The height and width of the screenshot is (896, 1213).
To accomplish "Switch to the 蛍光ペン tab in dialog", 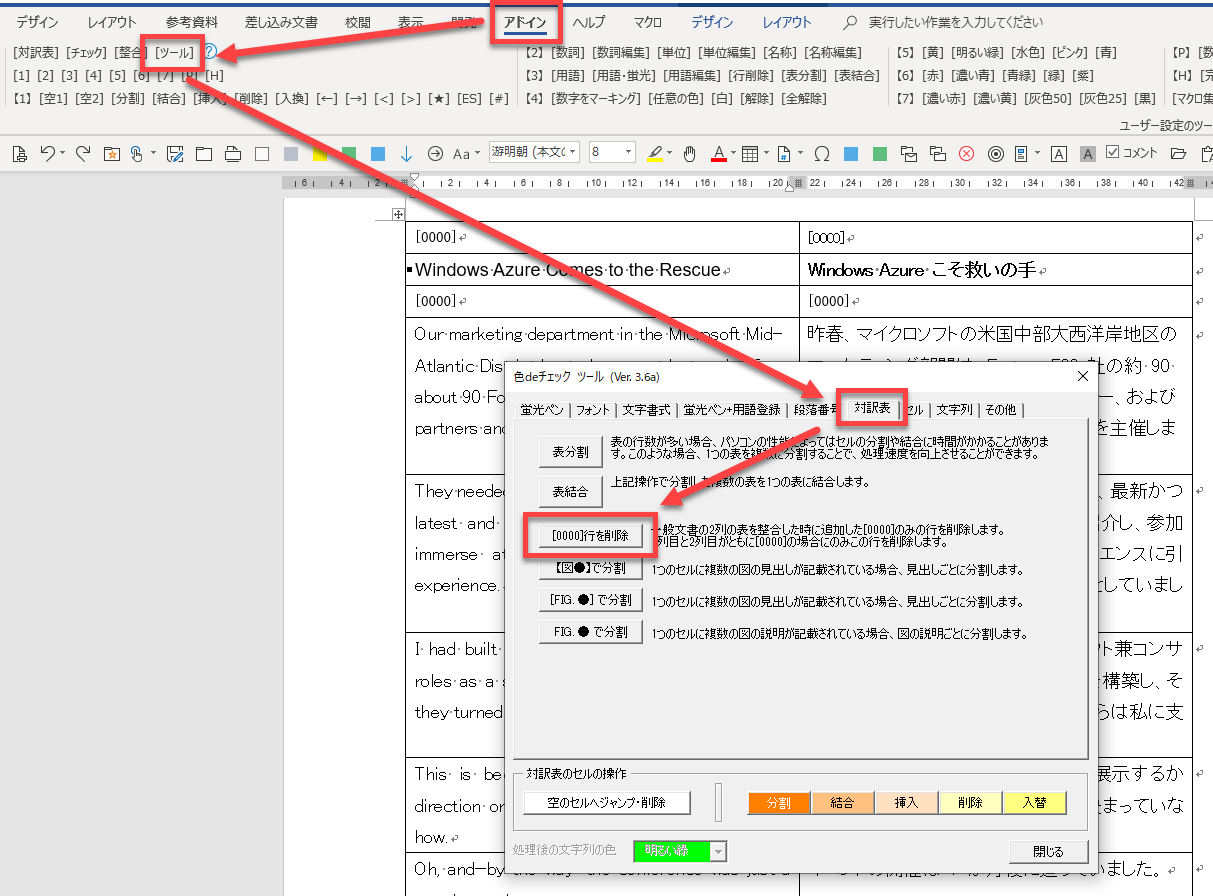I will pos(541,409).
